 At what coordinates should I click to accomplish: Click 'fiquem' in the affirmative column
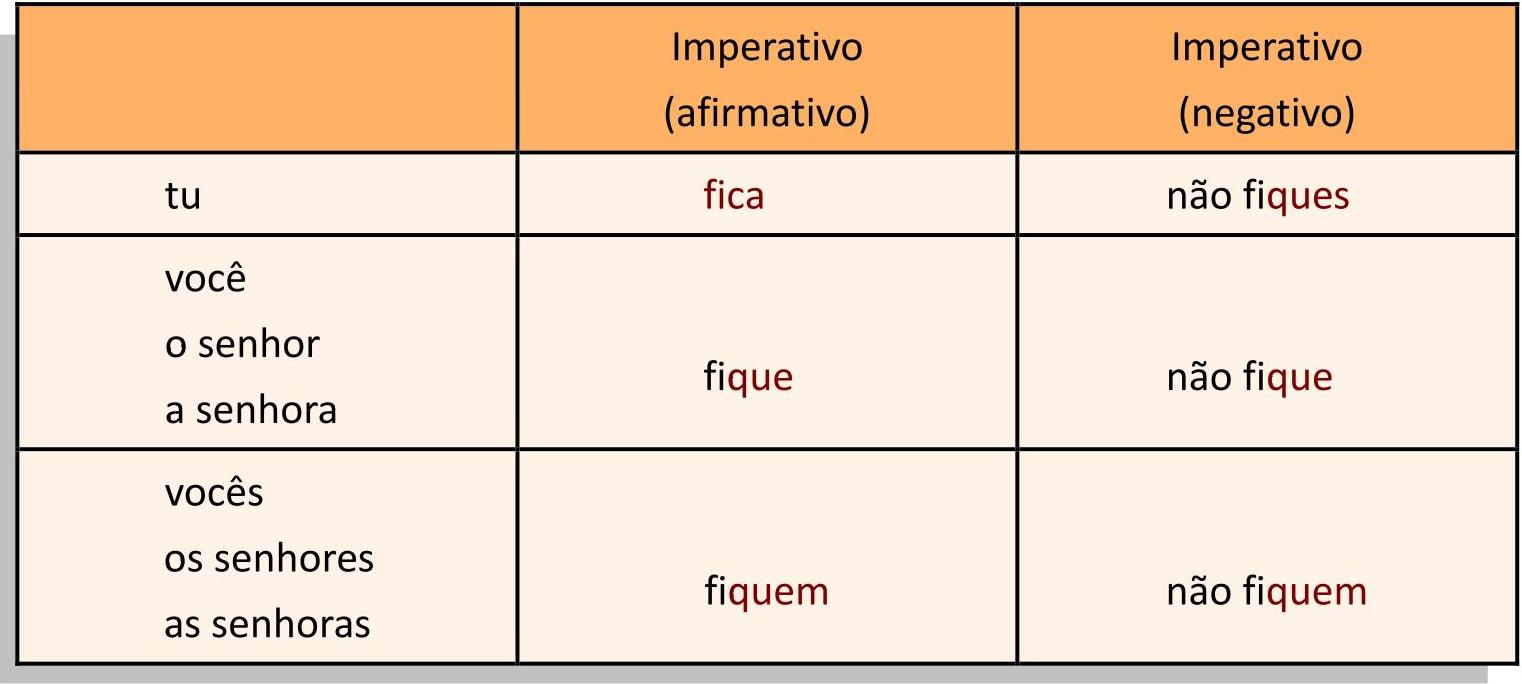point(766,592)
